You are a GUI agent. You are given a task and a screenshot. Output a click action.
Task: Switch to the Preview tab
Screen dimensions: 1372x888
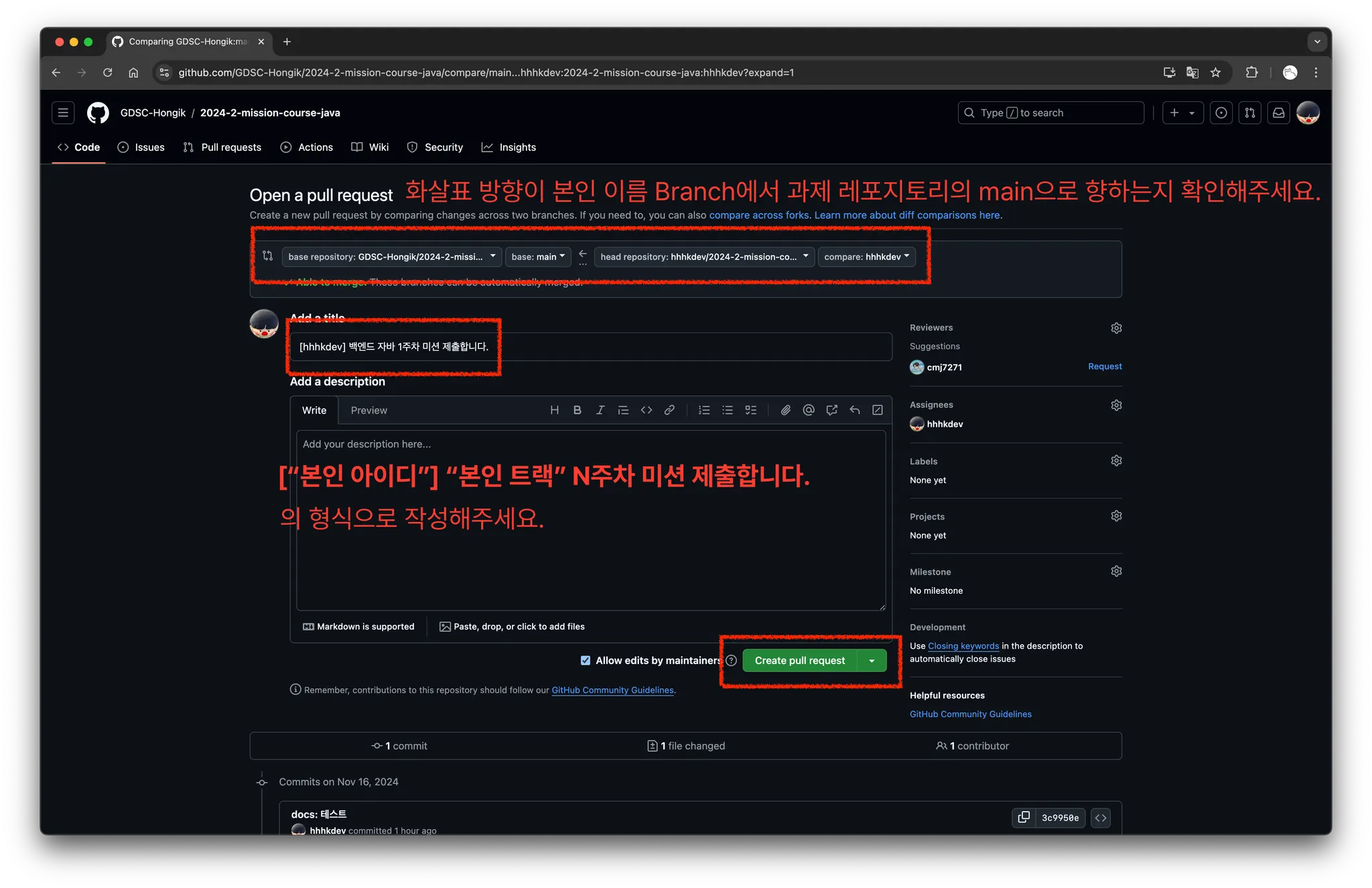(368, 410)
